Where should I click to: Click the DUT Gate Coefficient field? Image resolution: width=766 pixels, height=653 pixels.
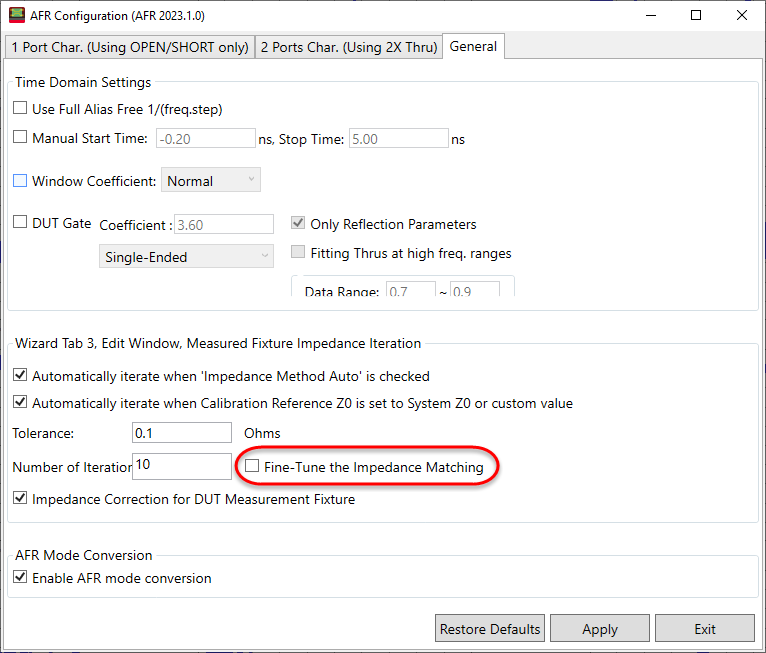(x=224, y=225)
